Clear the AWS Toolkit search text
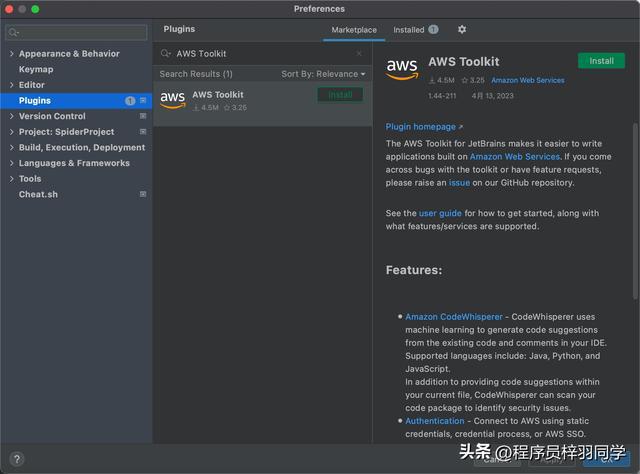 [x=359, y=54]
